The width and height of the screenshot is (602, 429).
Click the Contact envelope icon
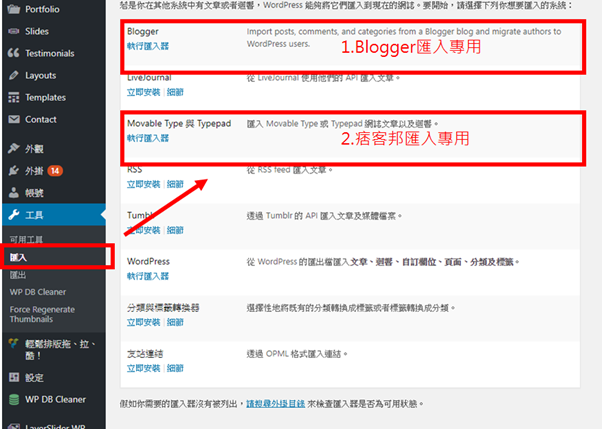14,119
